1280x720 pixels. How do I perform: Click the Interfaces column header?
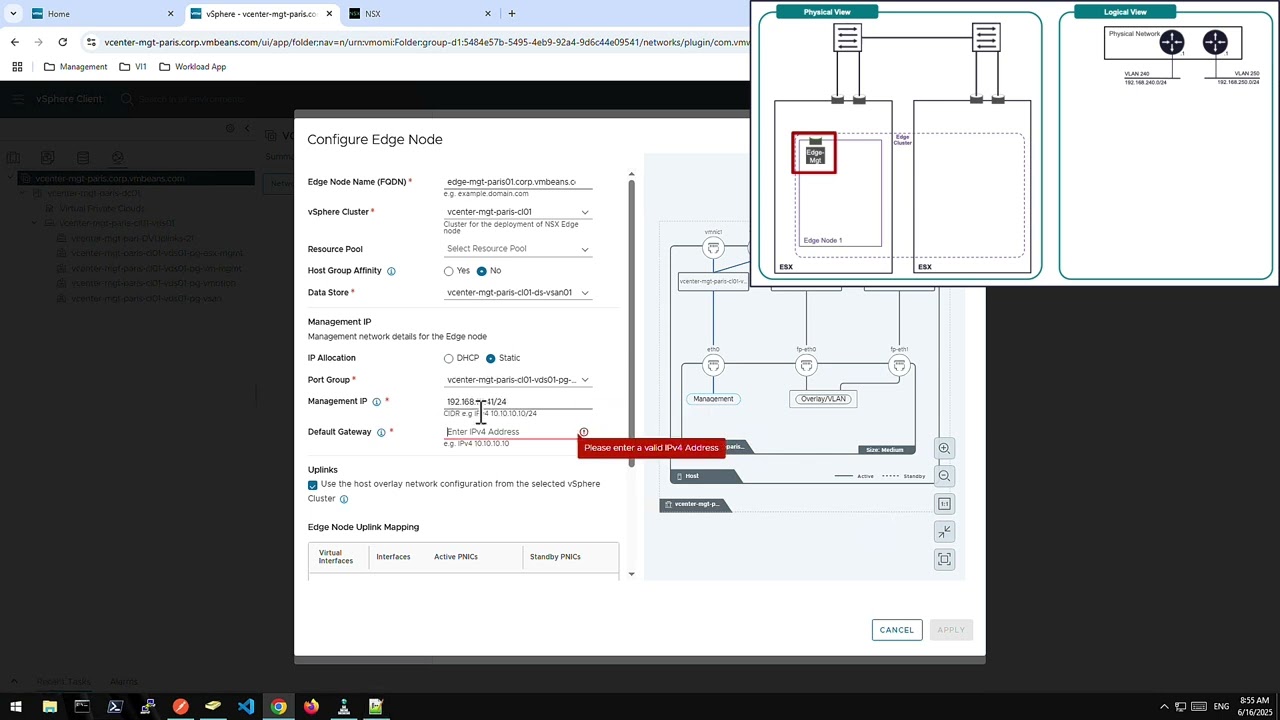tap(393, 557)
